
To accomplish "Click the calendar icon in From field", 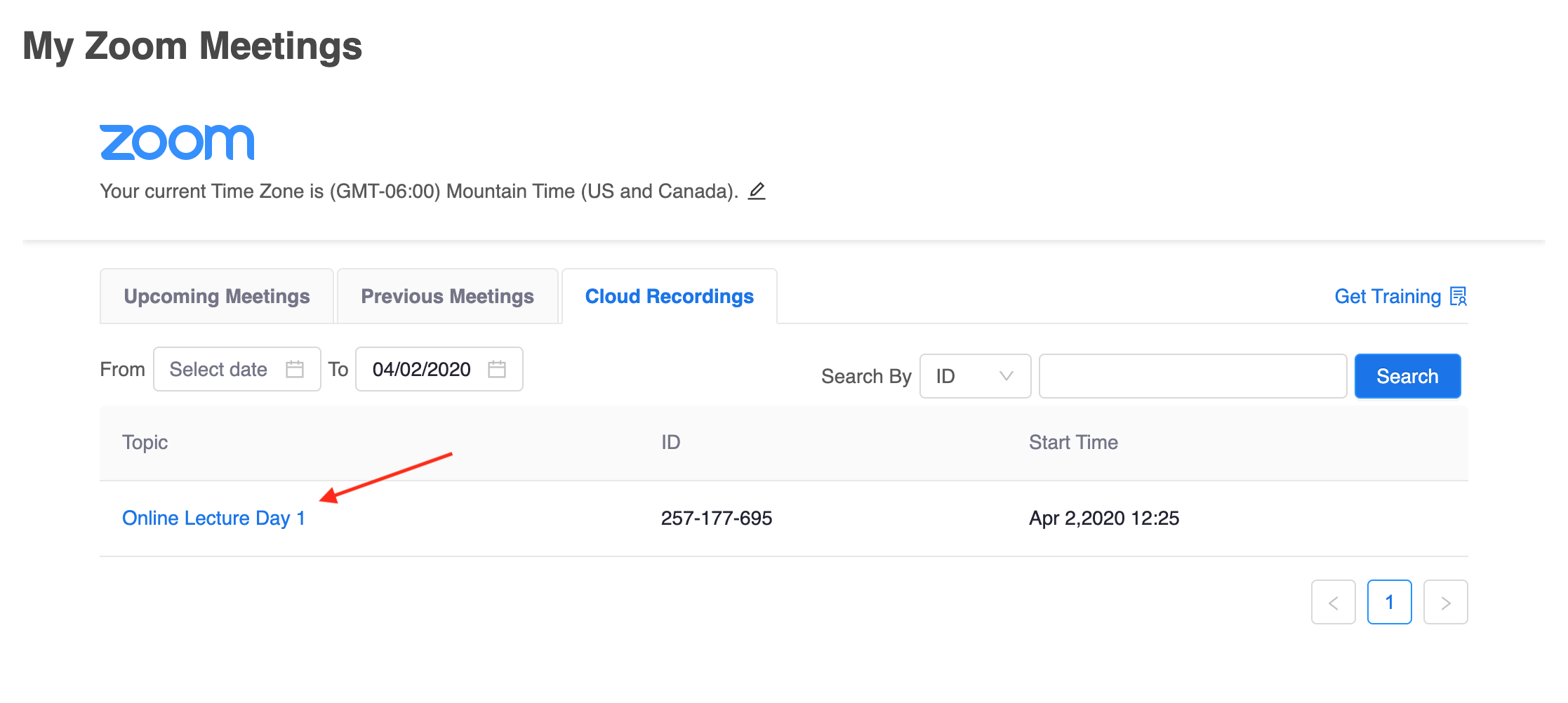I will click(295, 369).
